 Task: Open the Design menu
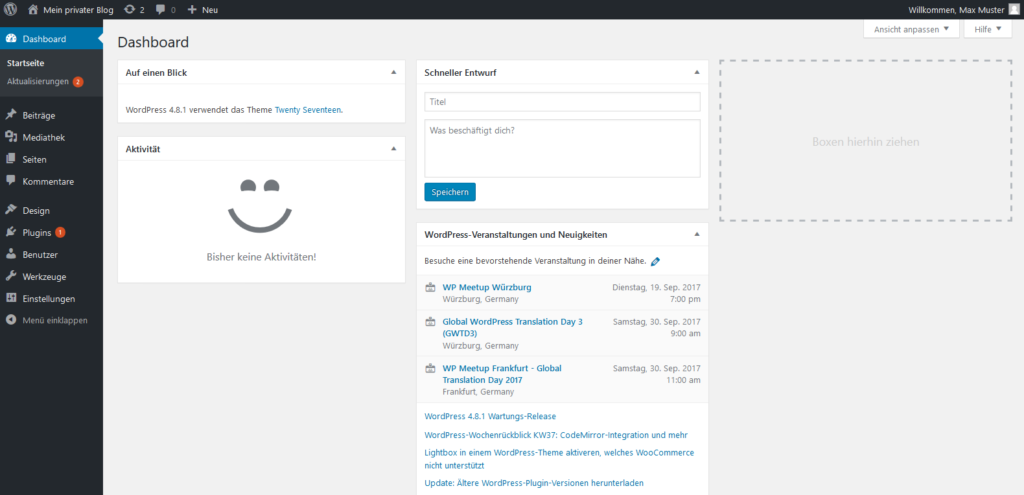51,210
